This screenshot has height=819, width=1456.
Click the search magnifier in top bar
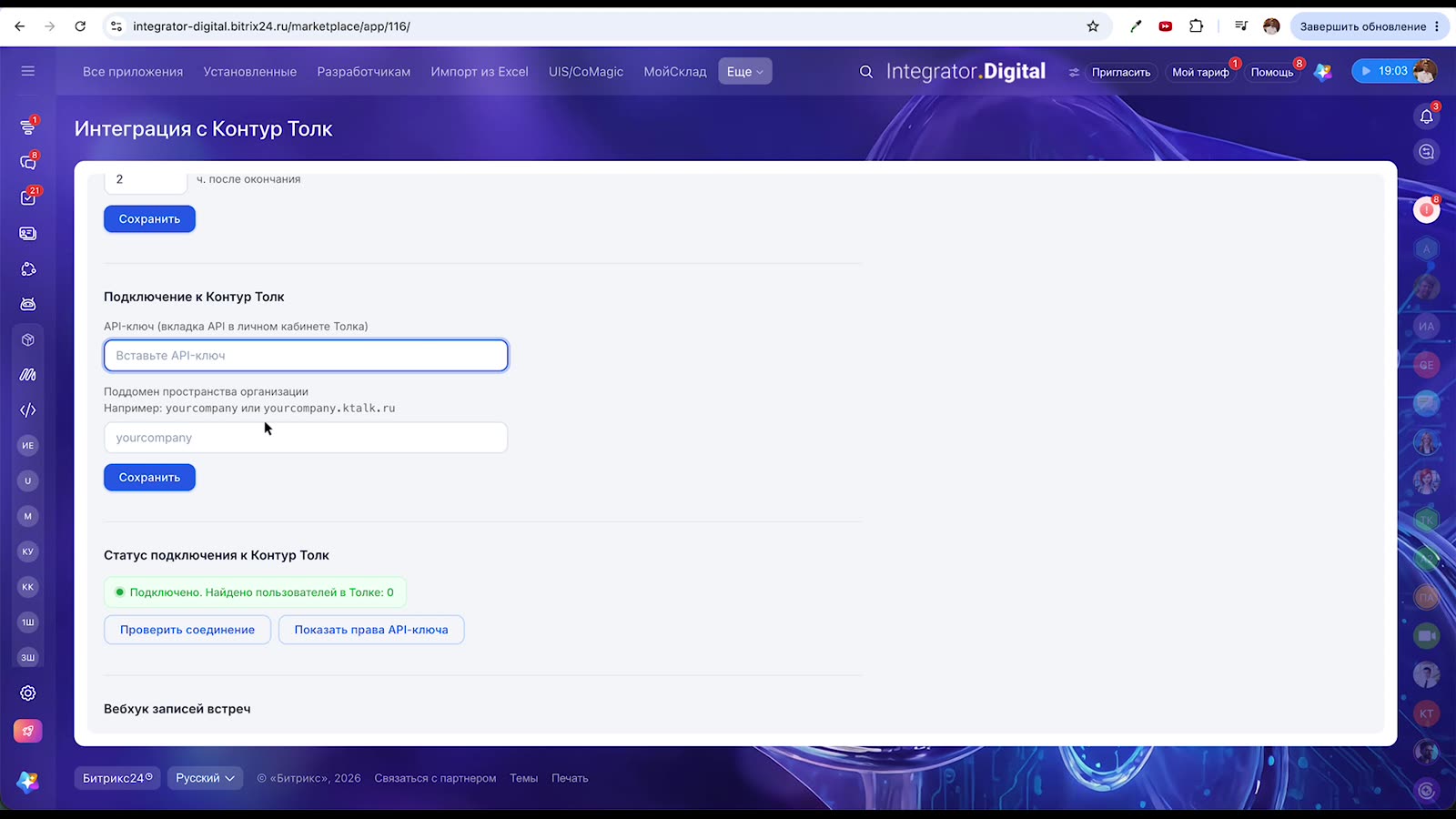[866, 71]
